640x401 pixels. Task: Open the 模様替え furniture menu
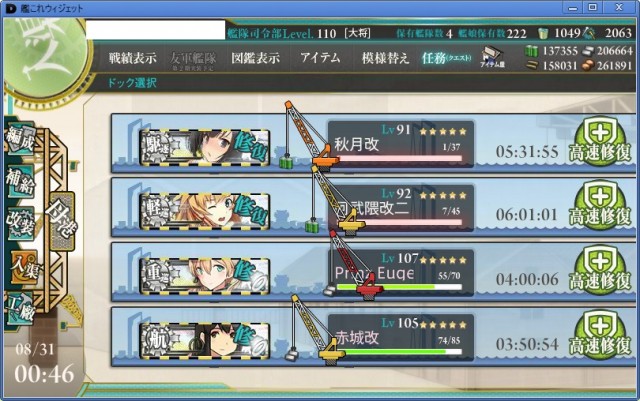coord(385,58)
